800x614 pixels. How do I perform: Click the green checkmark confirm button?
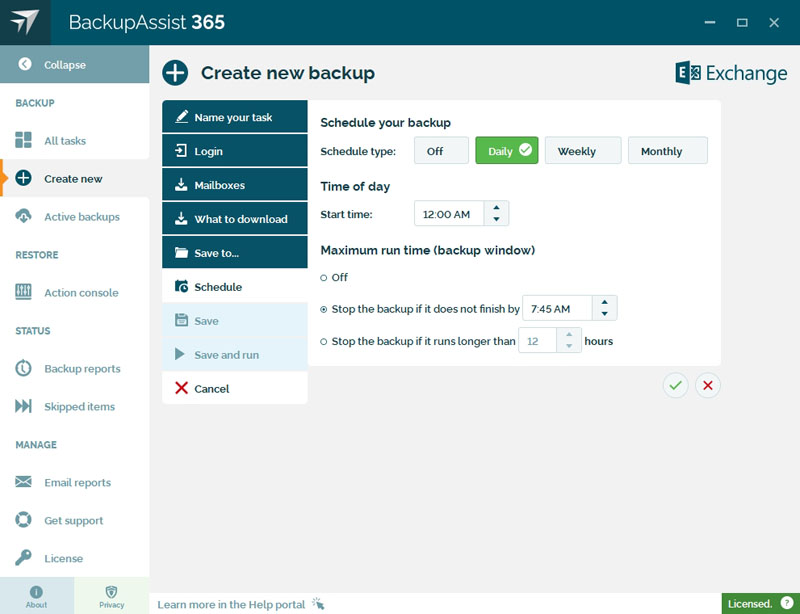(676, 385)
